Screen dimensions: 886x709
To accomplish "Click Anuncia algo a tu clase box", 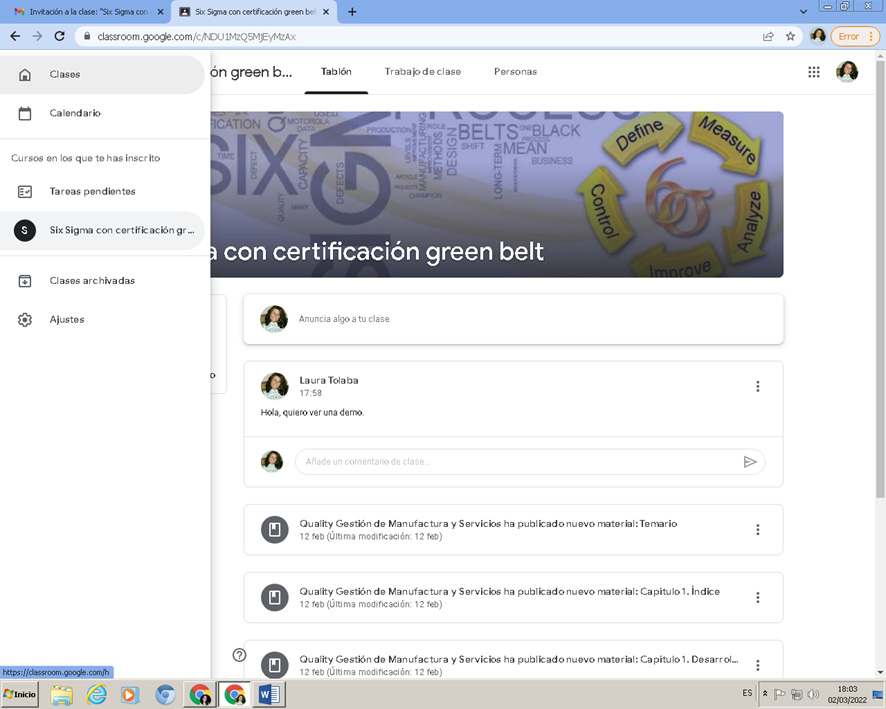I will [x=513, y=319].
